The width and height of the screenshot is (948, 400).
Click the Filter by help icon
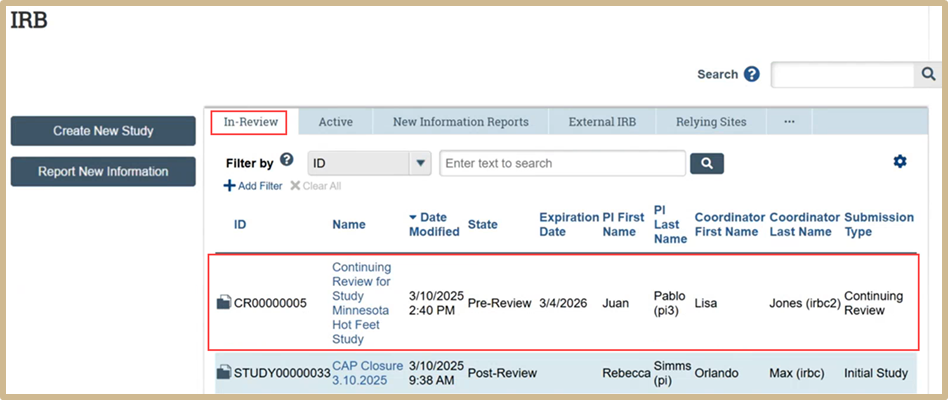click(287, 160)
